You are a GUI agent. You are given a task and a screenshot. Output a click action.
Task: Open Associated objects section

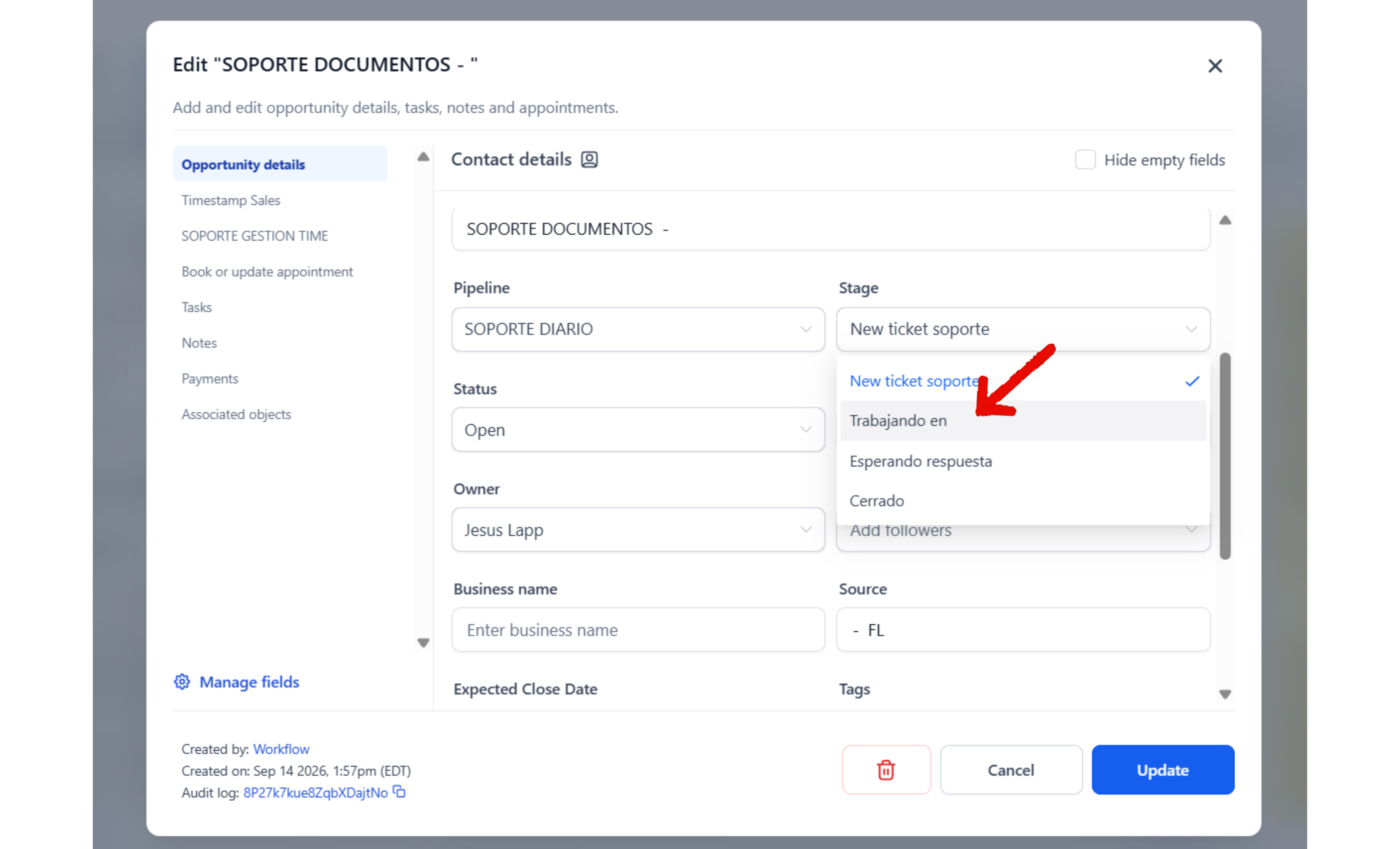[x=236, y=414]
